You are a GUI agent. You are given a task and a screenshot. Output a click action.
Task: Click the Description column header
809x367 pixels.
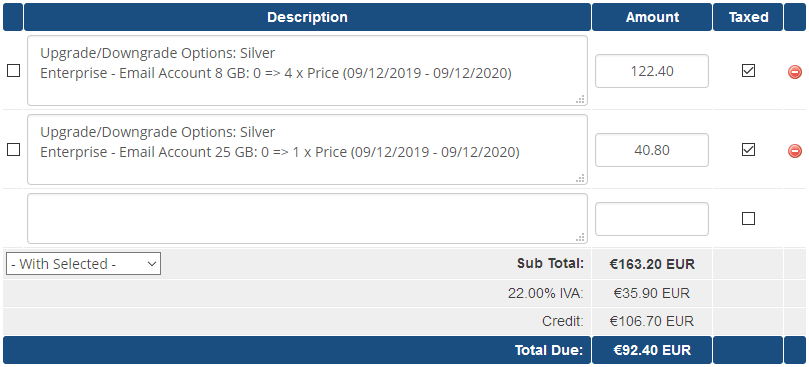[x=308, y=17]
